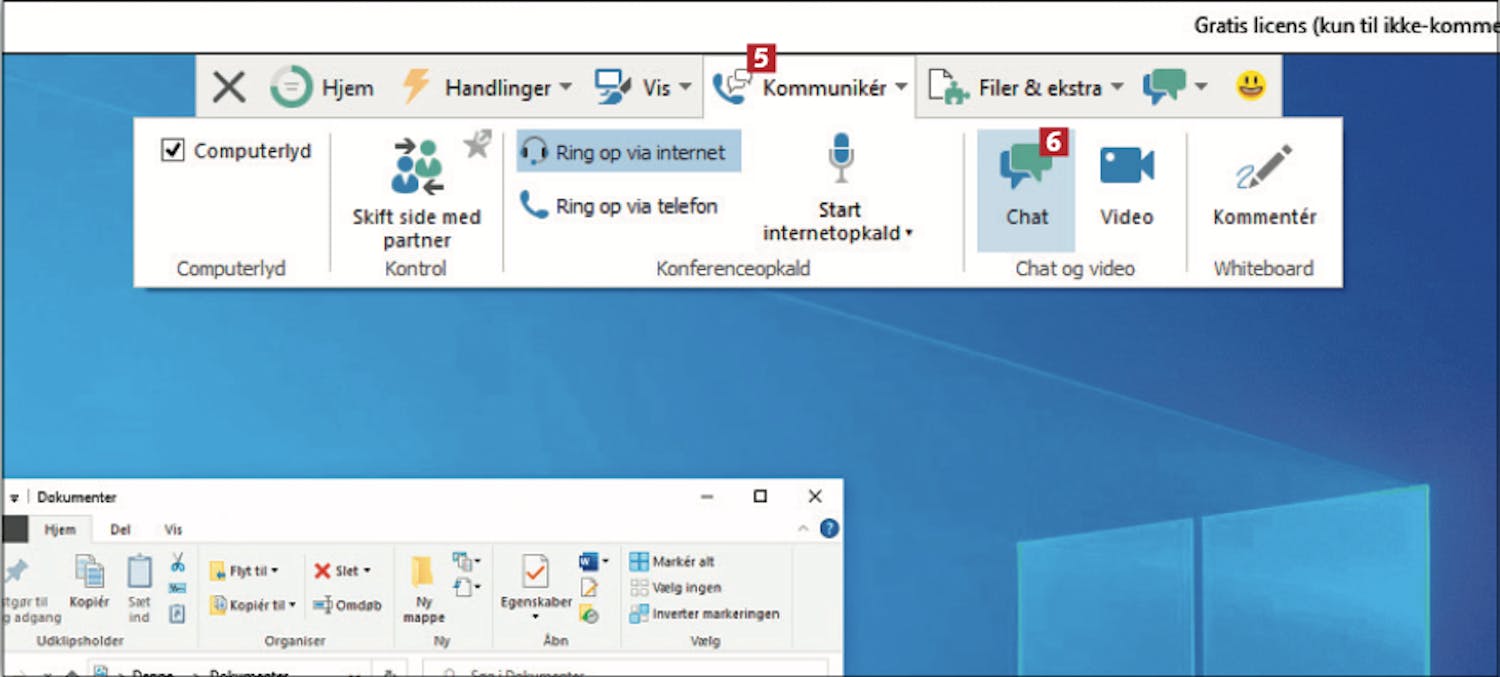Screen dimensions: 1500x677
Task: Click the smiley feedback icon
Action: (x=1249, y=87)
